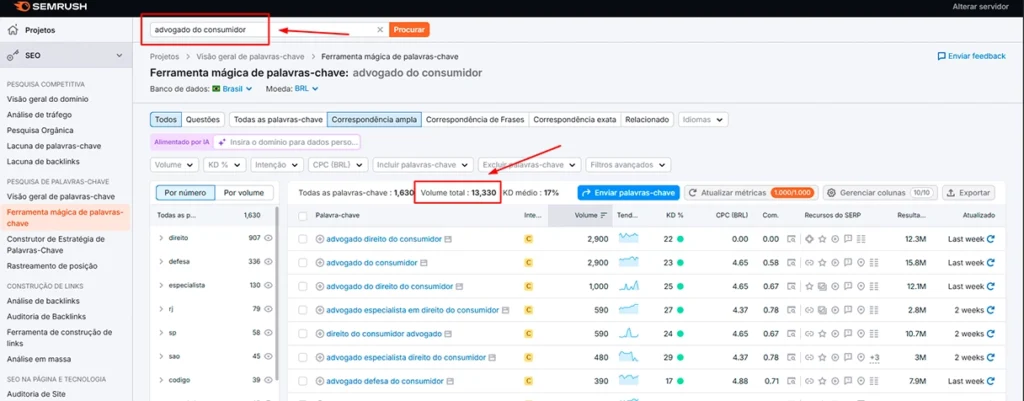Click the orange Procurar button
1024x401 pixels.
(409, 29)
